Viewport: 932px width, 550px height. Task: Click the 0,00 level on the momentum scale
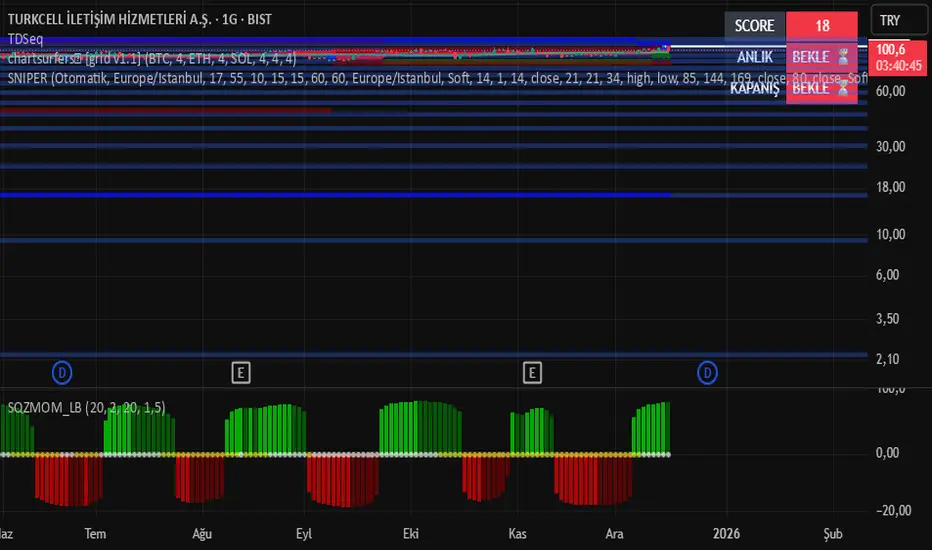pyautogui.click(x=891, y=453)
